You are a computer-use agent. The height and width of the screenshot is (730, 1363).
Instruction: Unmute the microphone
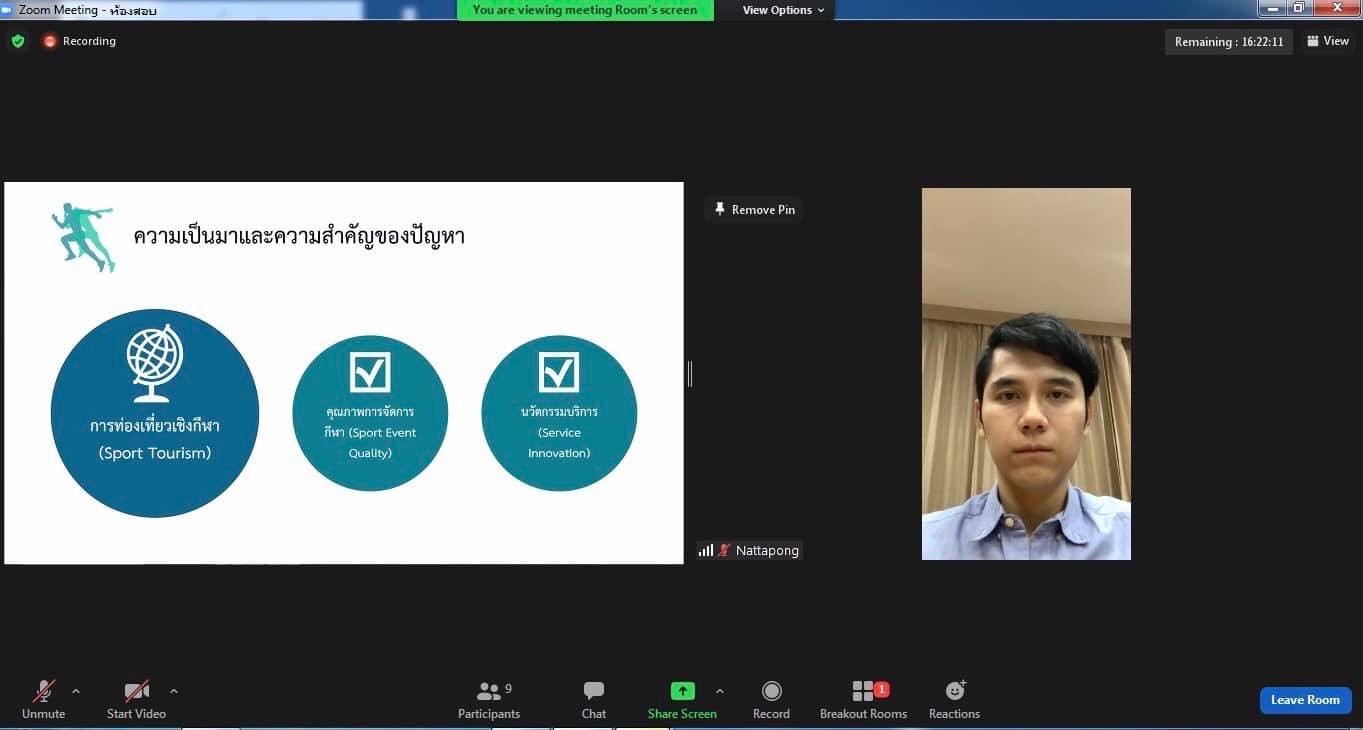coord(43,692)
